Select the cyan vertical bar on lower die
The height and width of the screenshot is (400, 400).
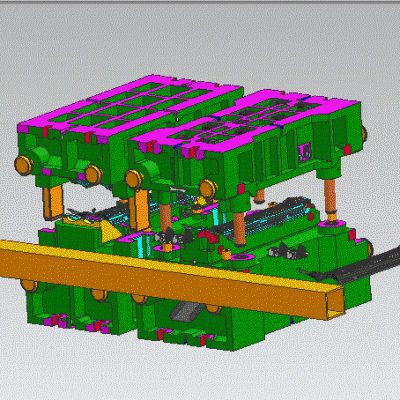click(140, 245)
